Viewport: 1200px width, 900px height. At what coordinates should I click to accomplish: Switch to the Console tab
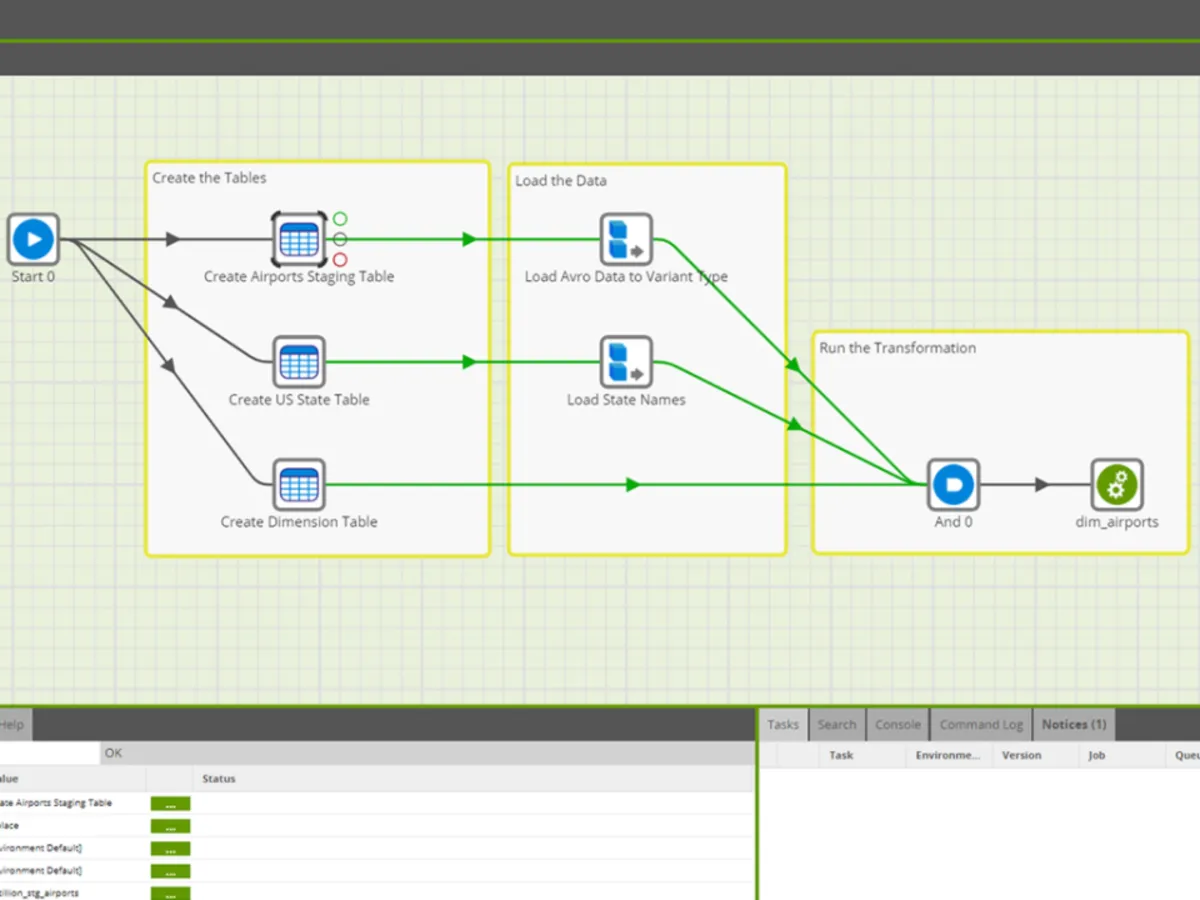pyautogui.click(x=898, y=725)
